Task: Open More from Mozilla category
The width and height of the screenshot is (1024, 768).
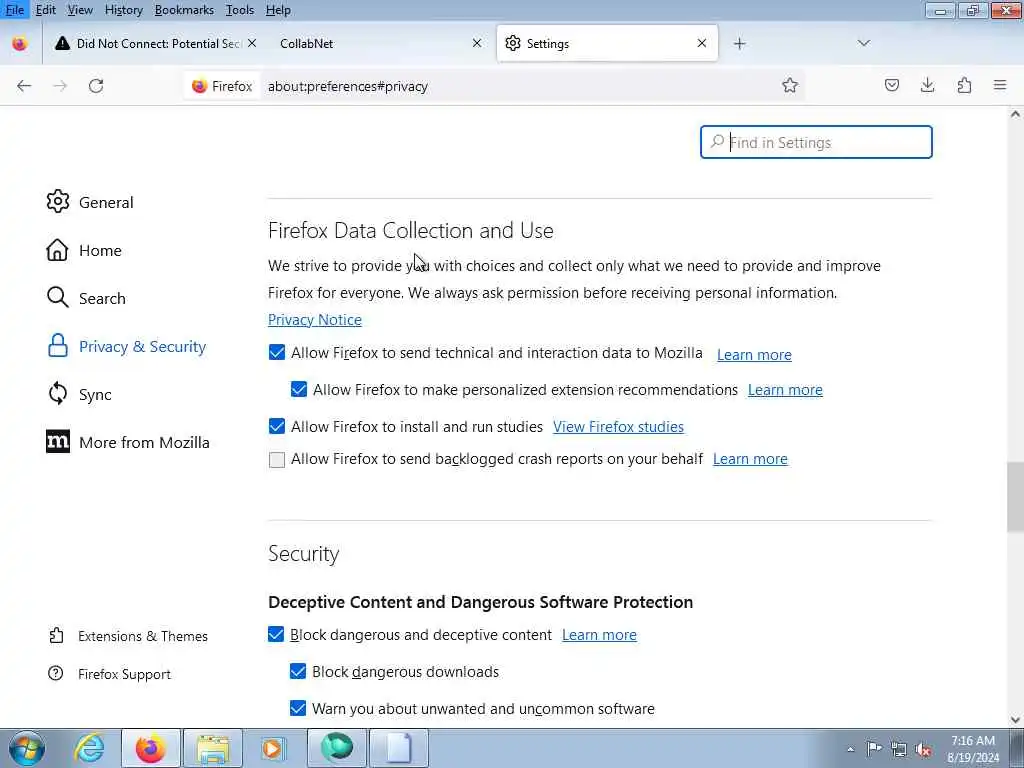Action: point(128,442)
